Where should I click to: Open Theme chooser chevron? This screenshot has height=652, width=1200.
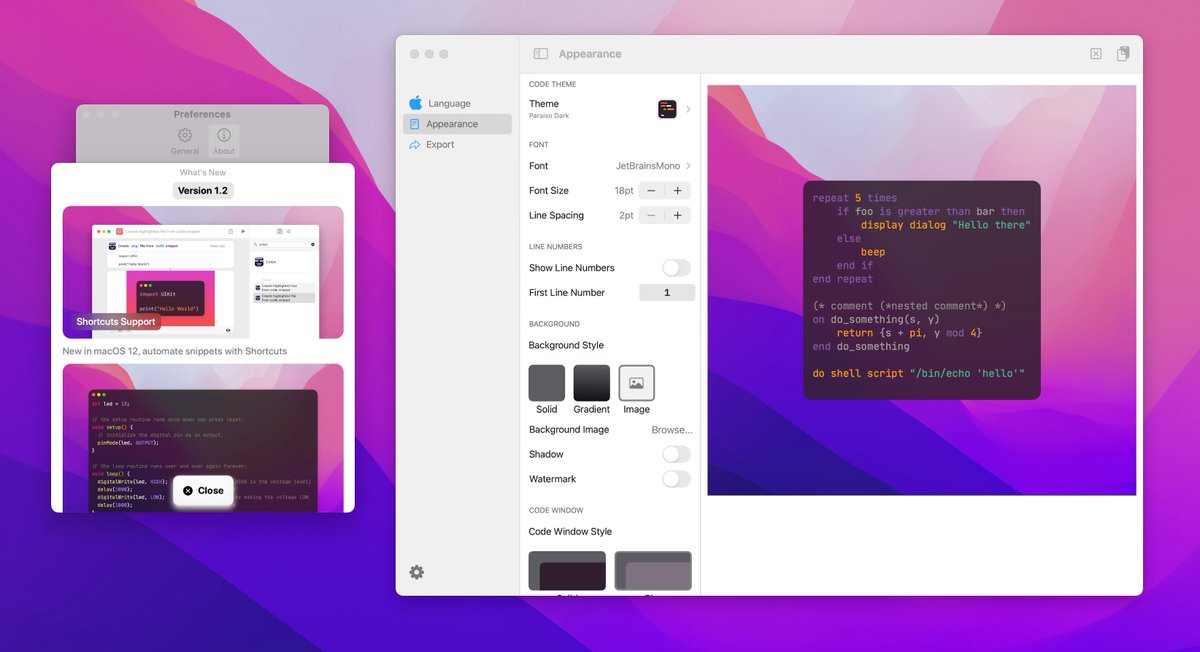pos(688,109)
